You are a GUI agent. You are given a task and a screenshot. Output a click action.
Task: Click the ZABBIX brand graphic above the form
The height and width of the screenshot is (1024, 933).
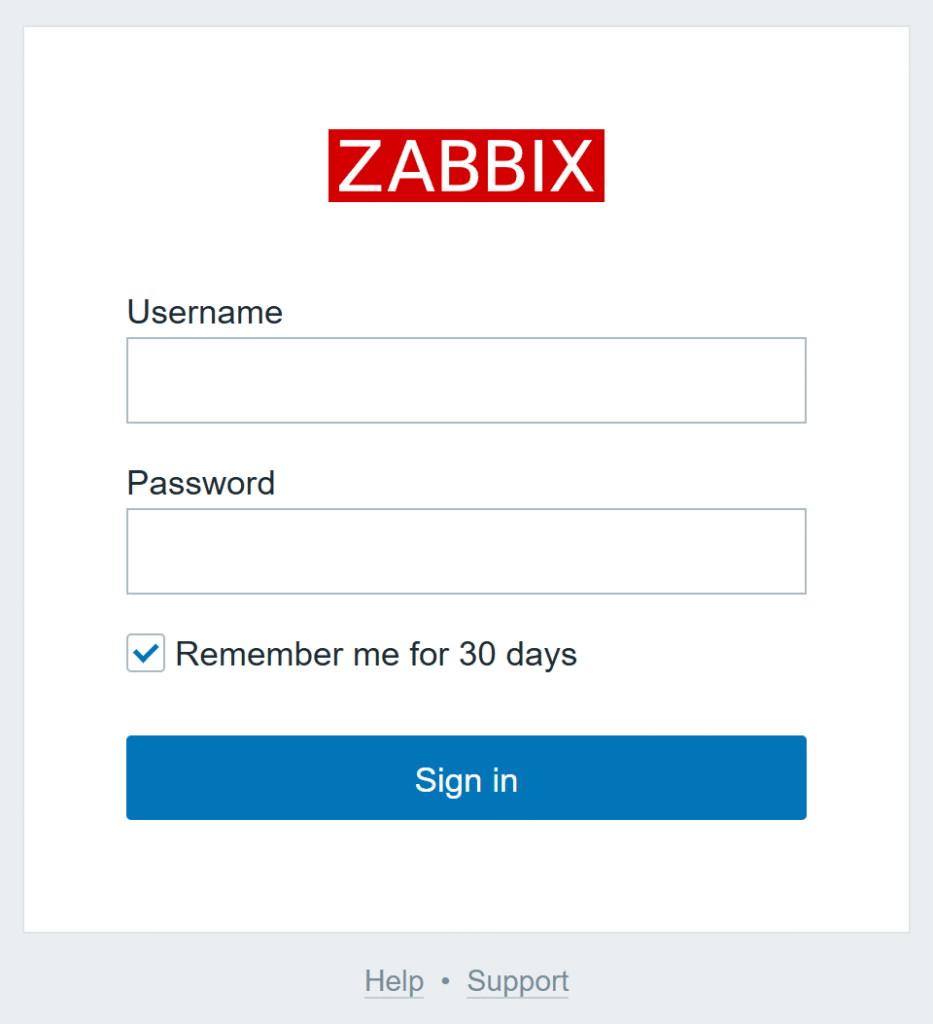click(x=466, y=165)
